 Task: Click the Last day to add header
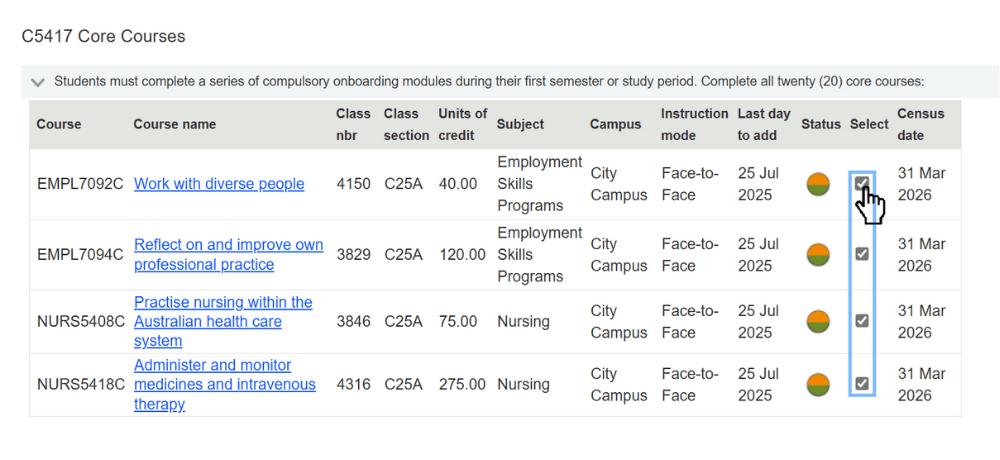(764, 124)
